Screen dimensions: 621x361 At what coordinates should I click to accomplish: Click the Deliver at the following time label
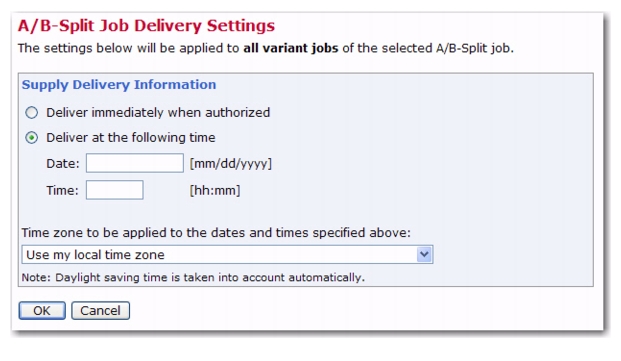[x=131, y=138]
